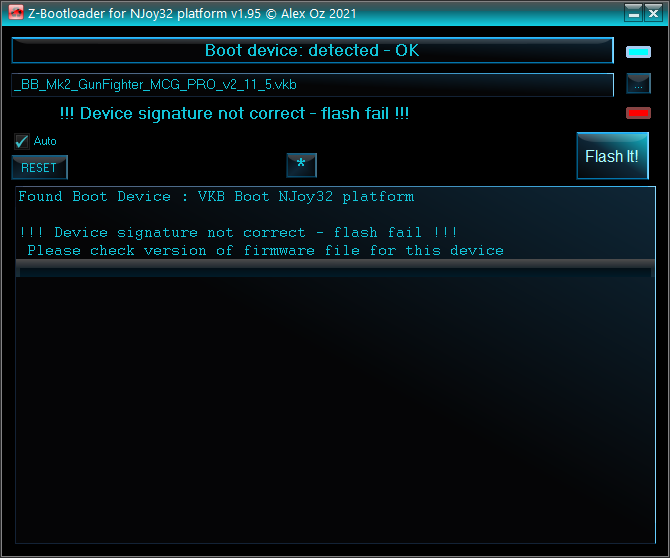Click the firmware file path field
670x558 pixels.
[x=312, y=85]
